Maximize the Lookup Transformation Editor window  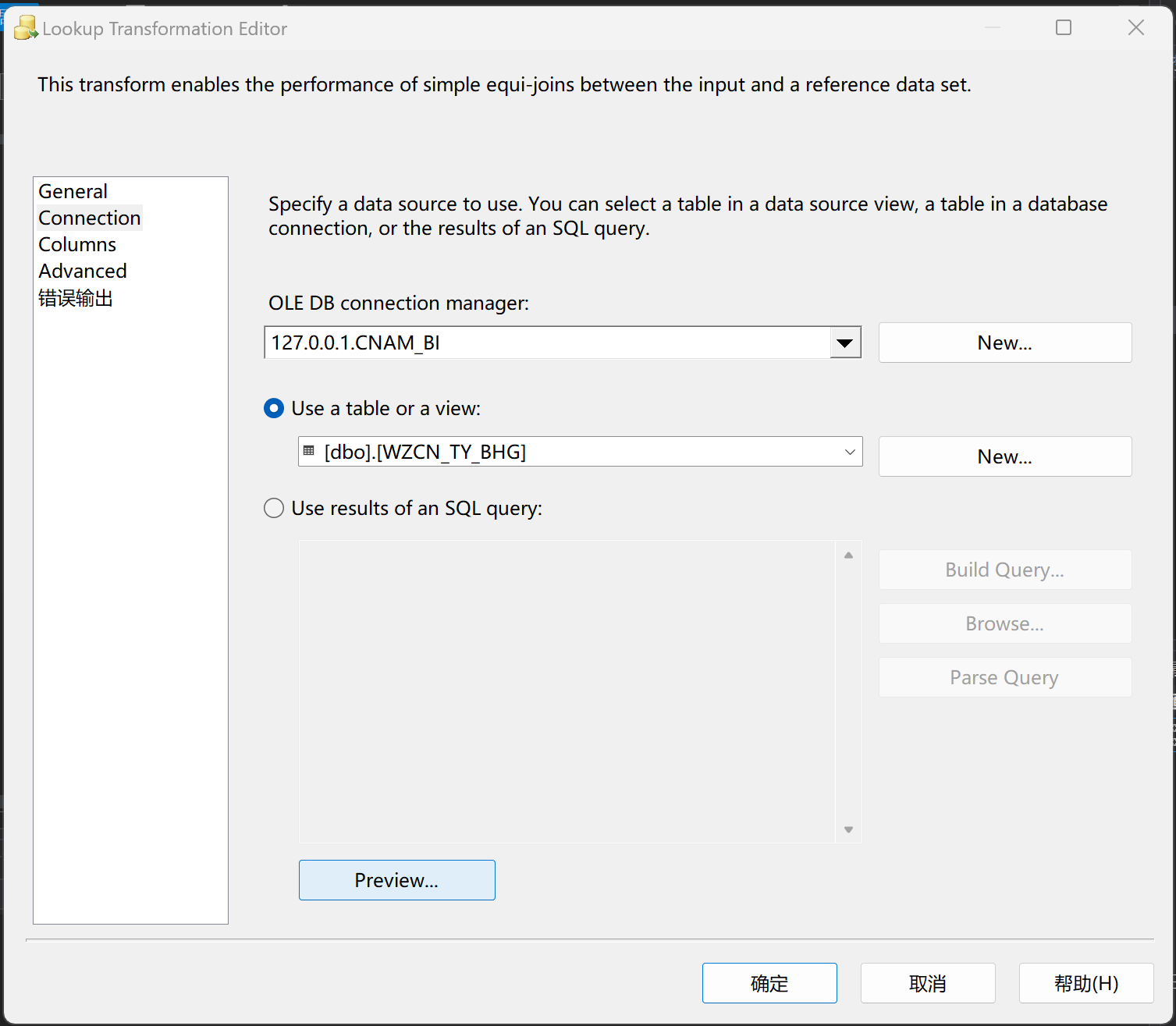[x=1063, y=28]
